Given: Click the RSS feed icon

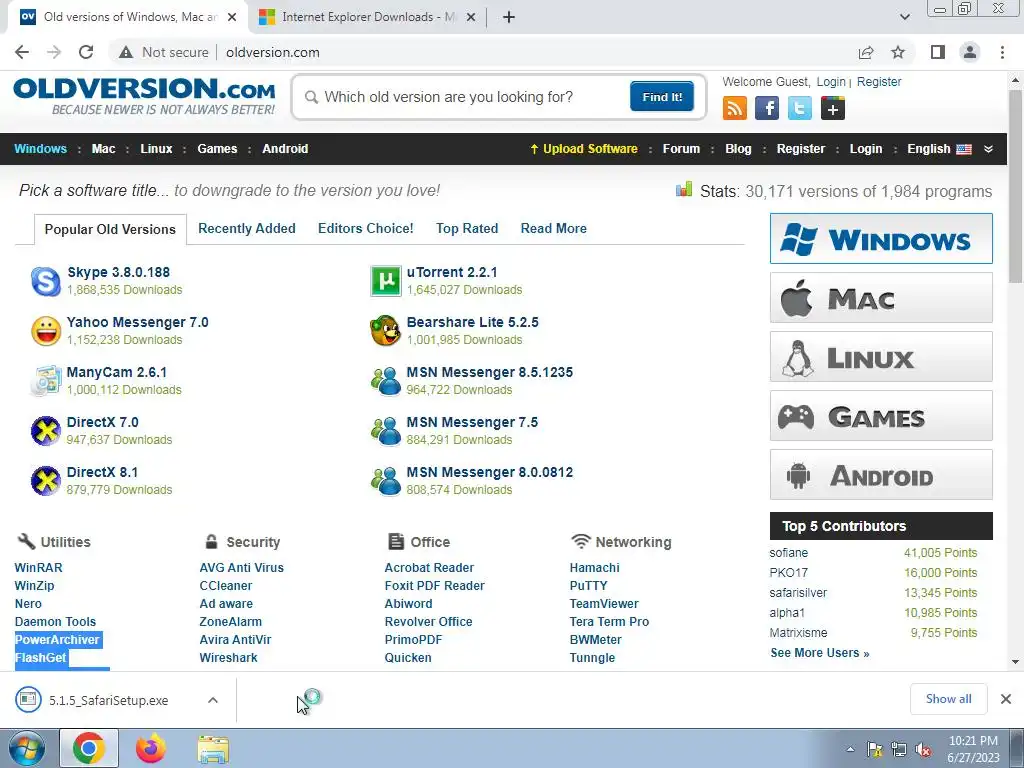Looking at the screenshot, I should [735, 108].
